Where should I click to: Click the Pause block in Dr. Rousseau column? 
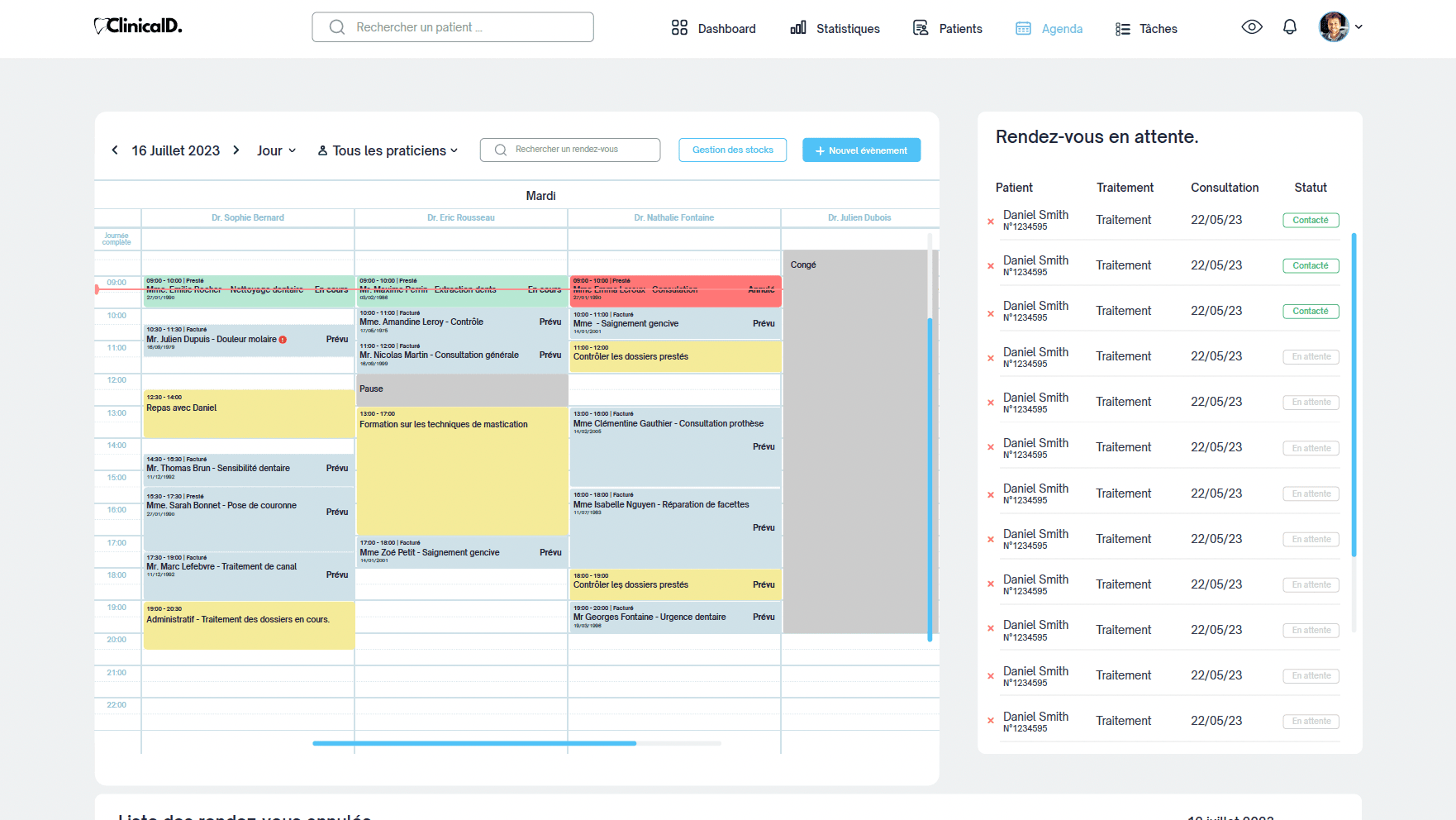(x=462, y=389)
